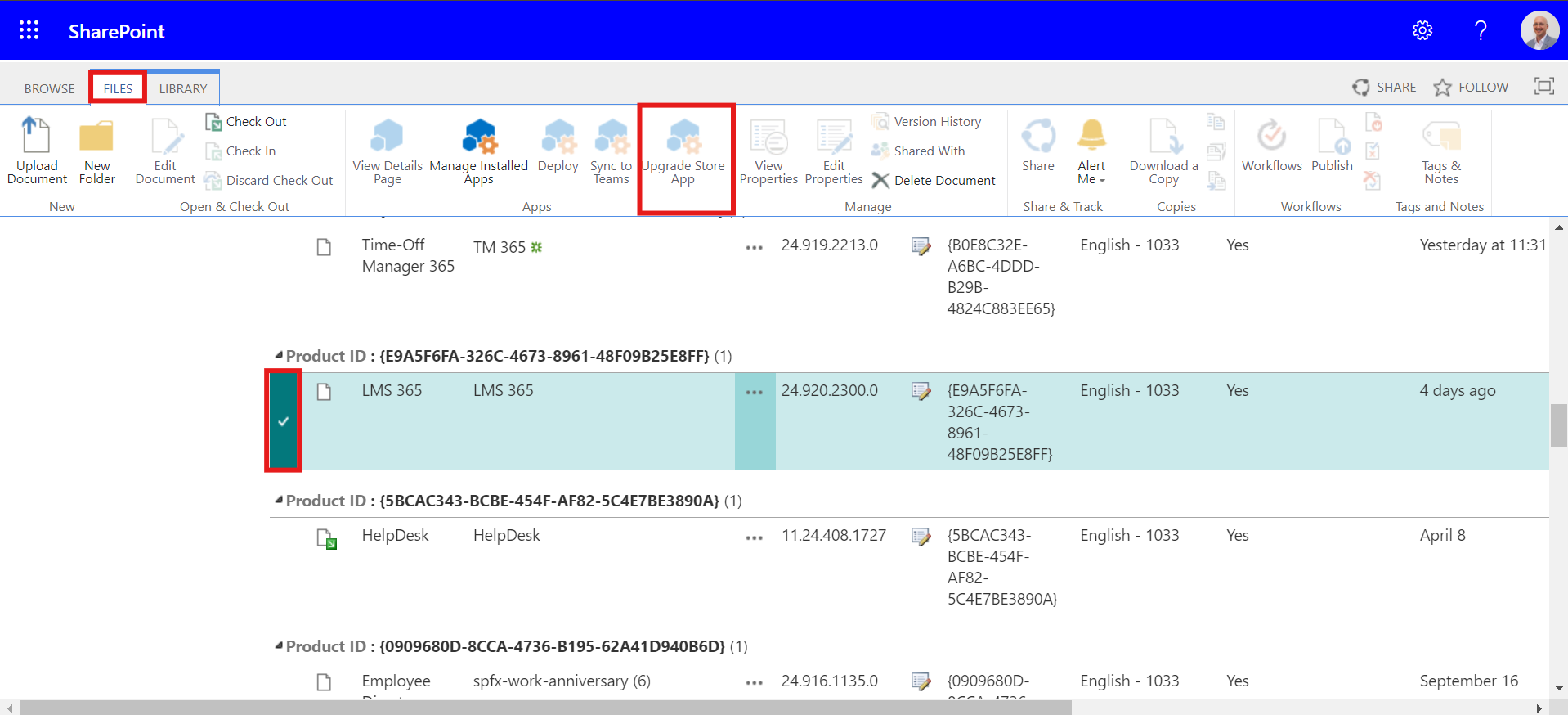Image resolution: width=1568 pixels, height=715 pixels.
Task: Open the LMS 365 title link
Action: point(392,391)
